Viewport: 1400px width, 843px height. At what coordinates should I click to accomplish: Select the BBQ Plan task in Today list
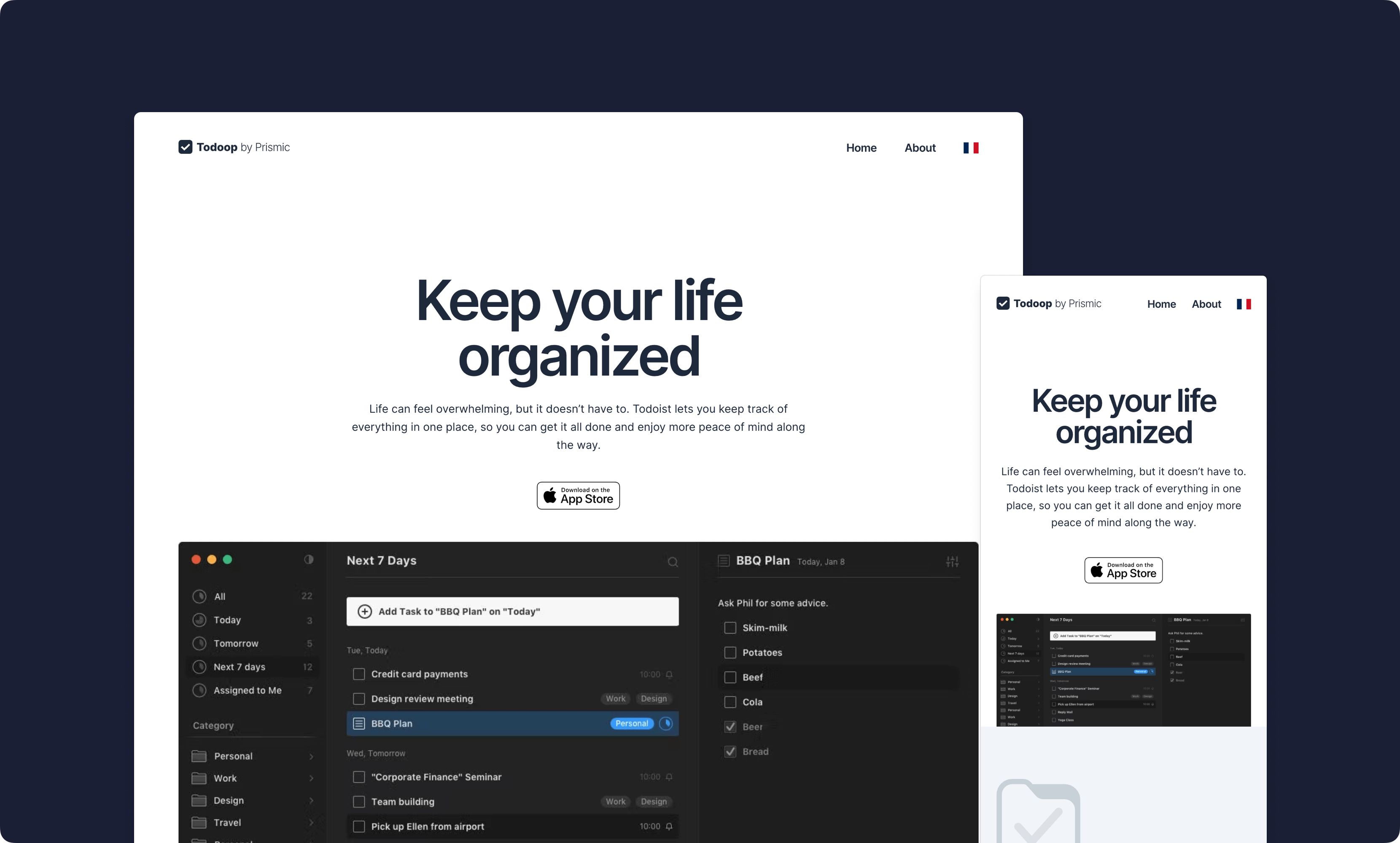click(512, 723)
